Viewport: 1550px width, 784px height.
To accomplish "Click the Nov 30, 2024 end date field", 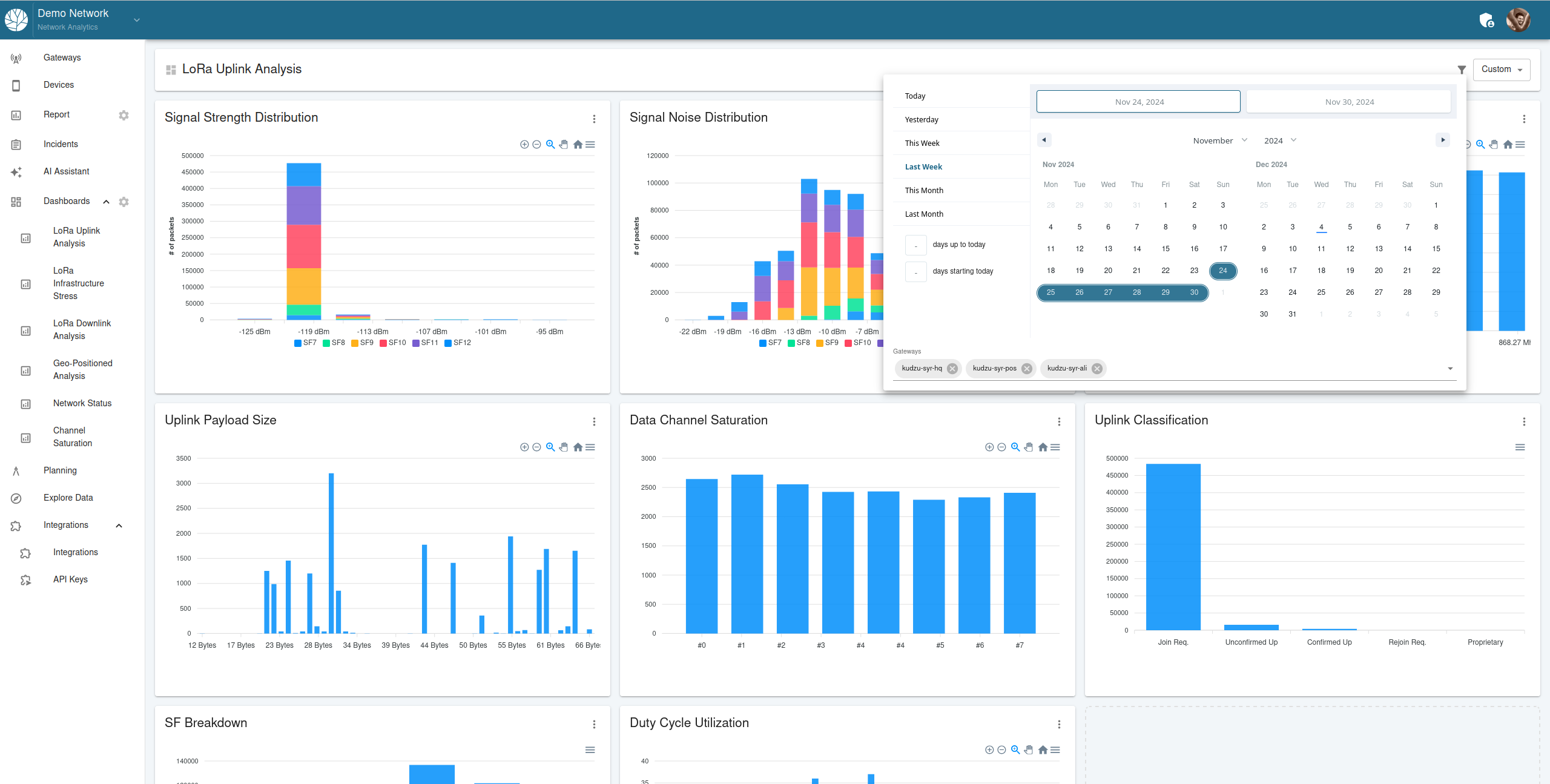I will (x=1349, y=102).
